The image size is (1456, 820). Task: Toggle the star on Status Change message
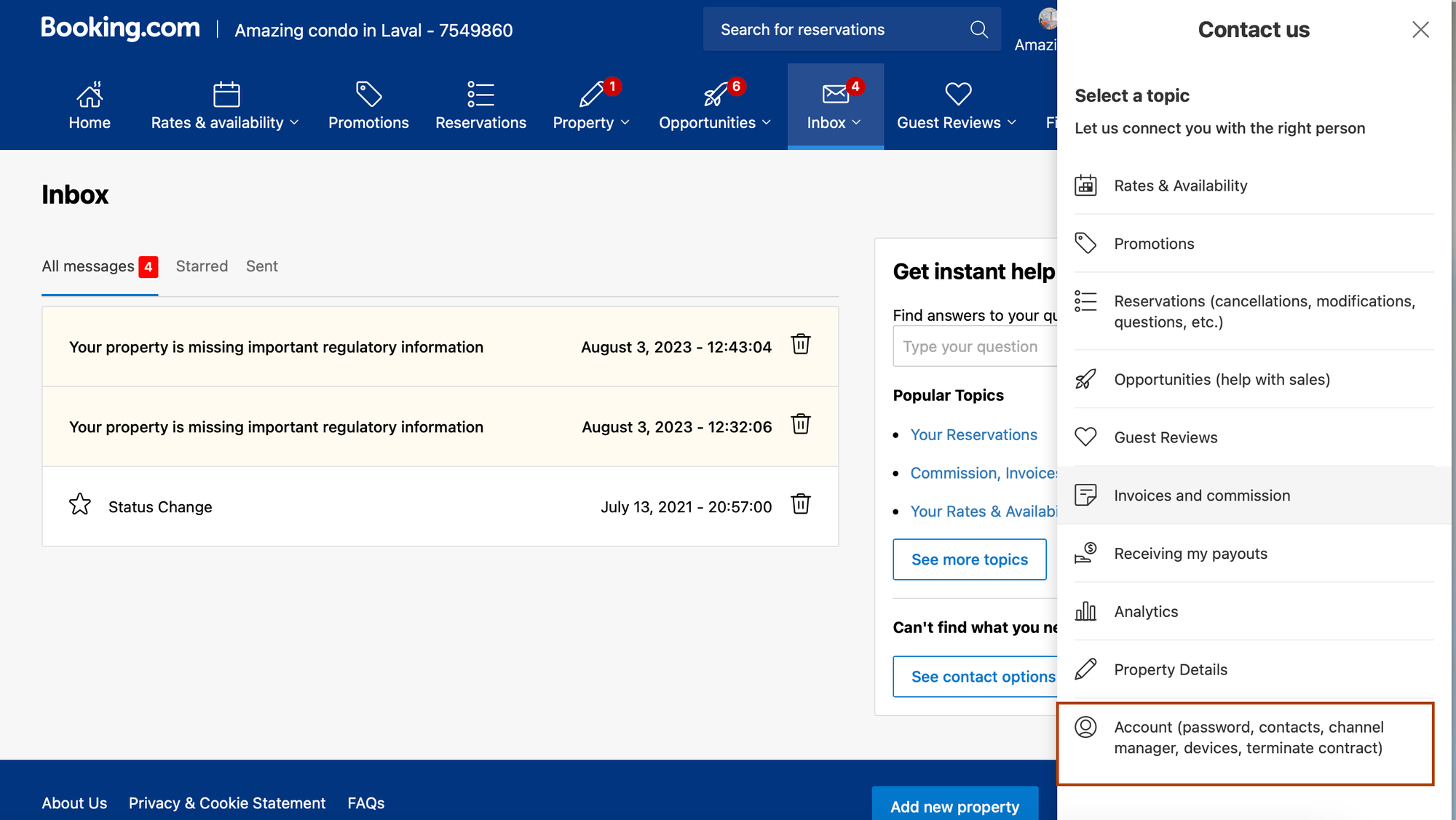point(79,505)
